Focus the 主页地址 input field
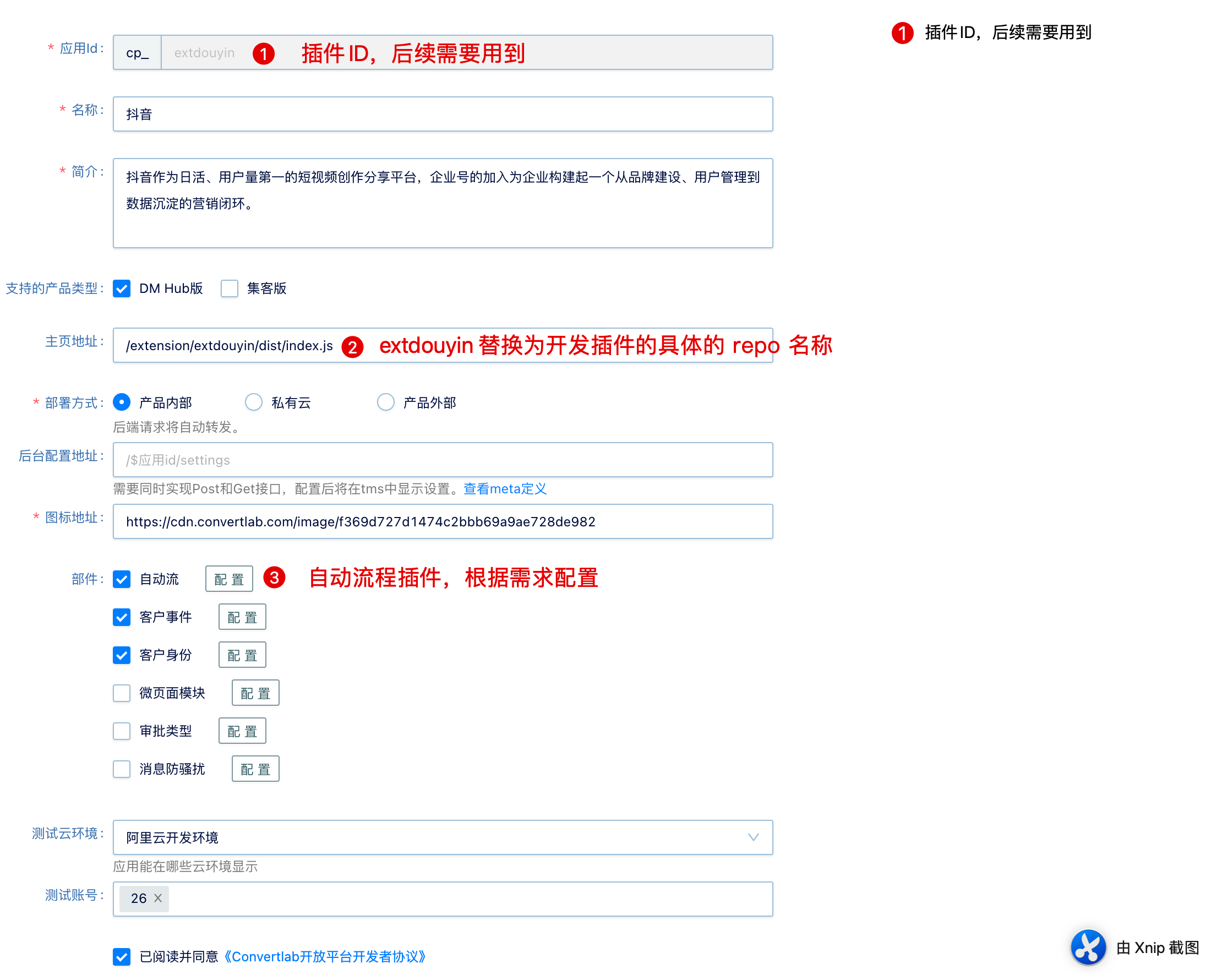1222x980 pixels. (x=443, y=345)
